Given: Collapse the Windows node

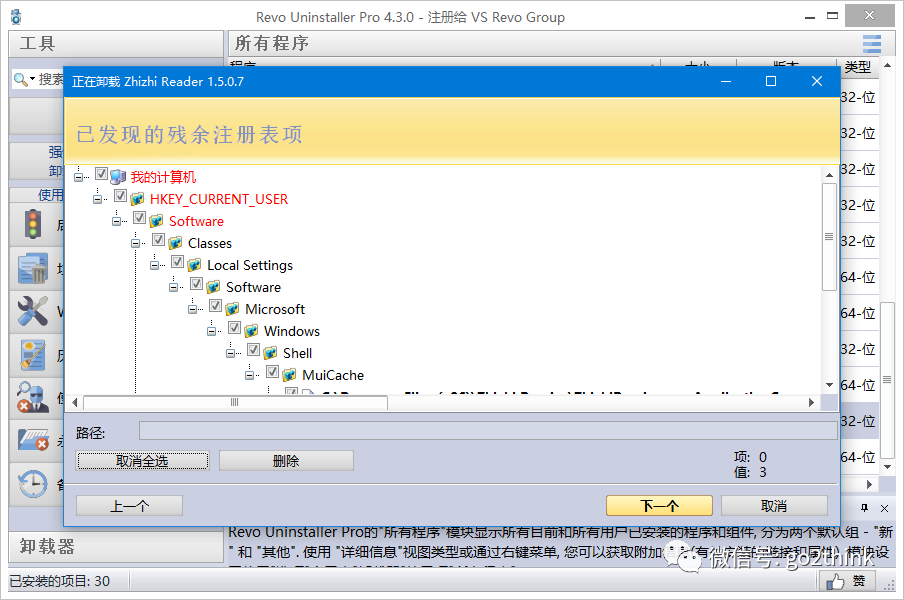Looking at the screenshot, I should pyautogui.click(x=212, y=331).
